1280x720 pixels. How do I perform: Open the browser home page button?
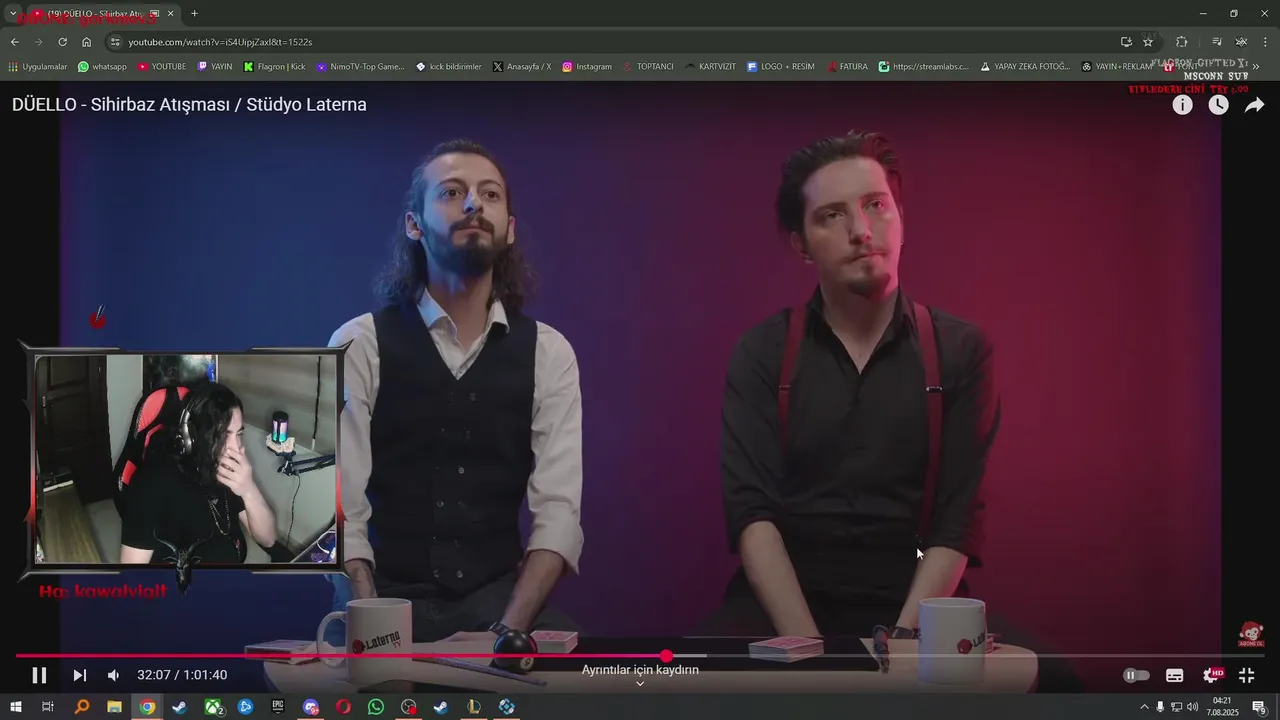[x=86, y=42]
